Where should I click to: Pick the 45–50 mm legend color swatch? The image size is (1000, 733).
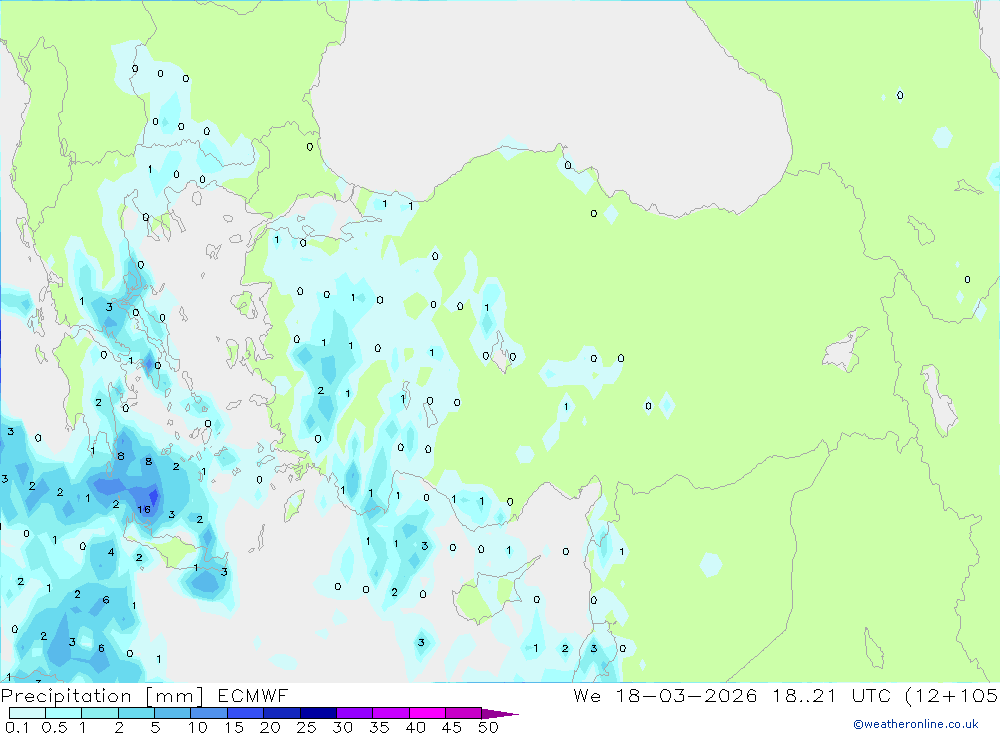464,713
